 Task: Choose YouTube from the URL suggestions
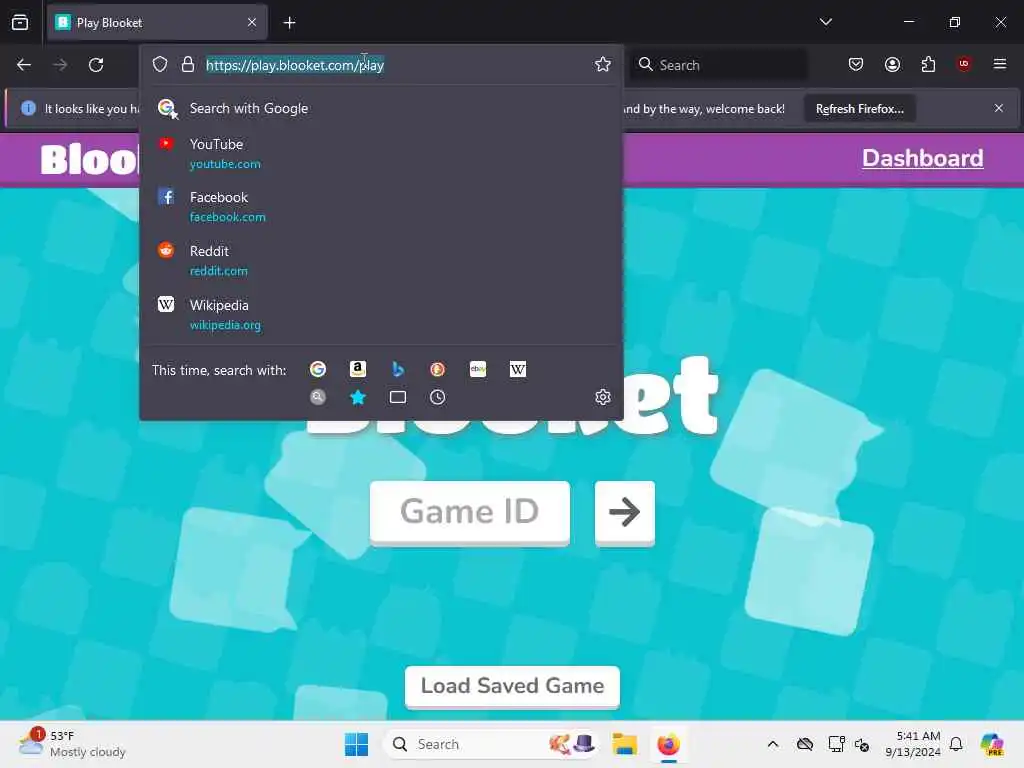coord(381,153)
